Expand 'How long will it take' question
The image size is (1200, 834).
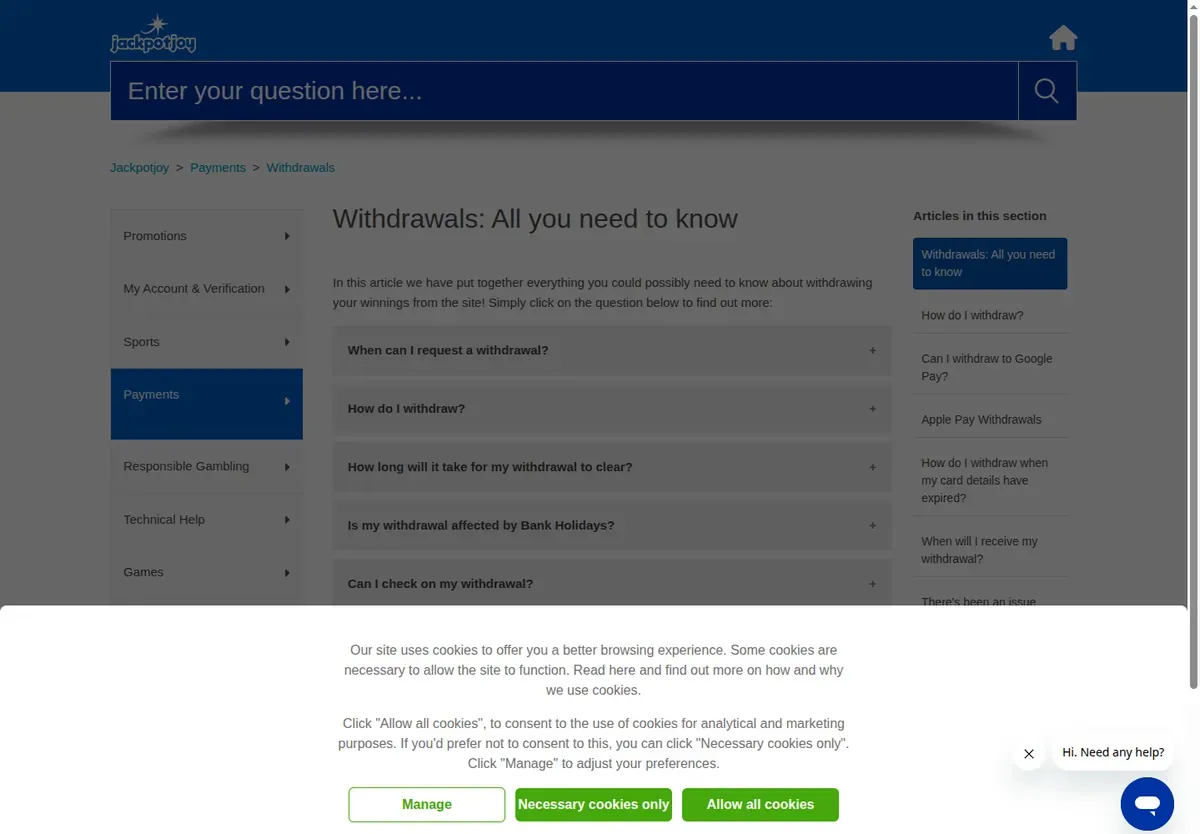[x=612, y=467]
